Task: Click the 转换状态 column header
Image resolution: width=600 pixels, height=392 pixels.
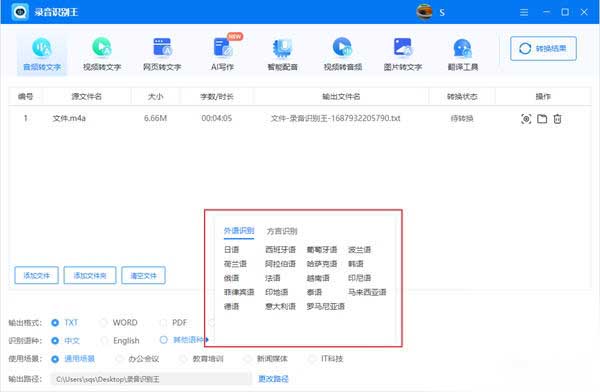Action: click(462, 96)
